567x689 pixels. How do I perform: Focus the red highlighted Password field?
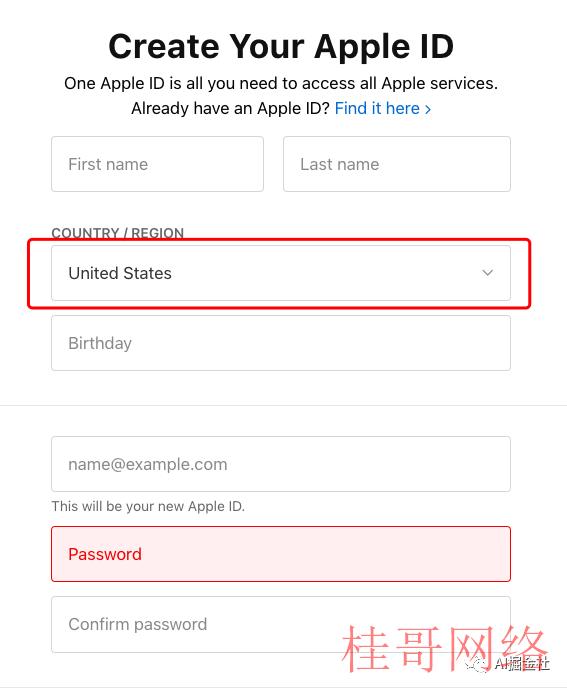click(281, 554)
